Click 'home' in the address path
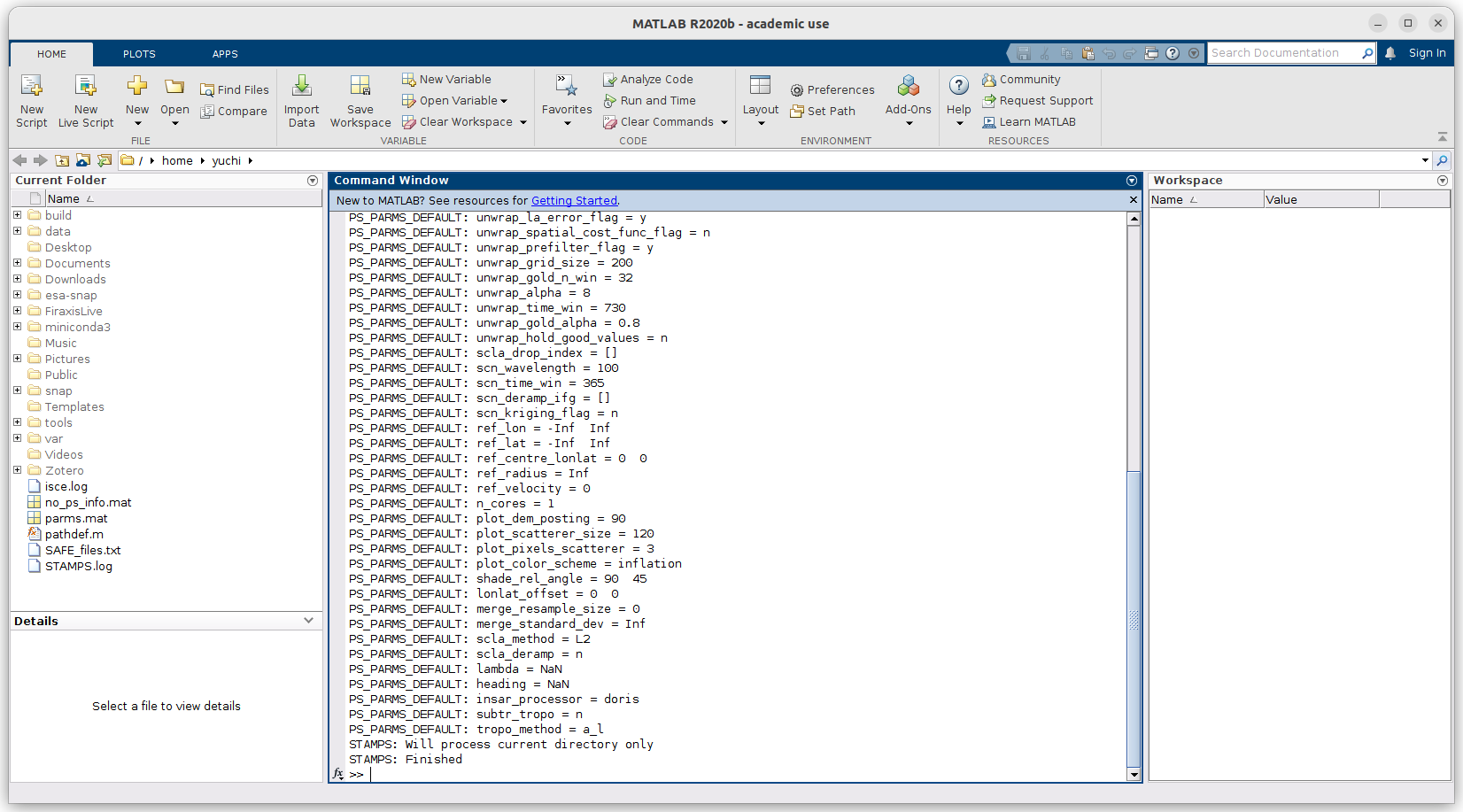The width and height of the screenshot is (1463, 812). pyautogui.click(x=177, y=161)
